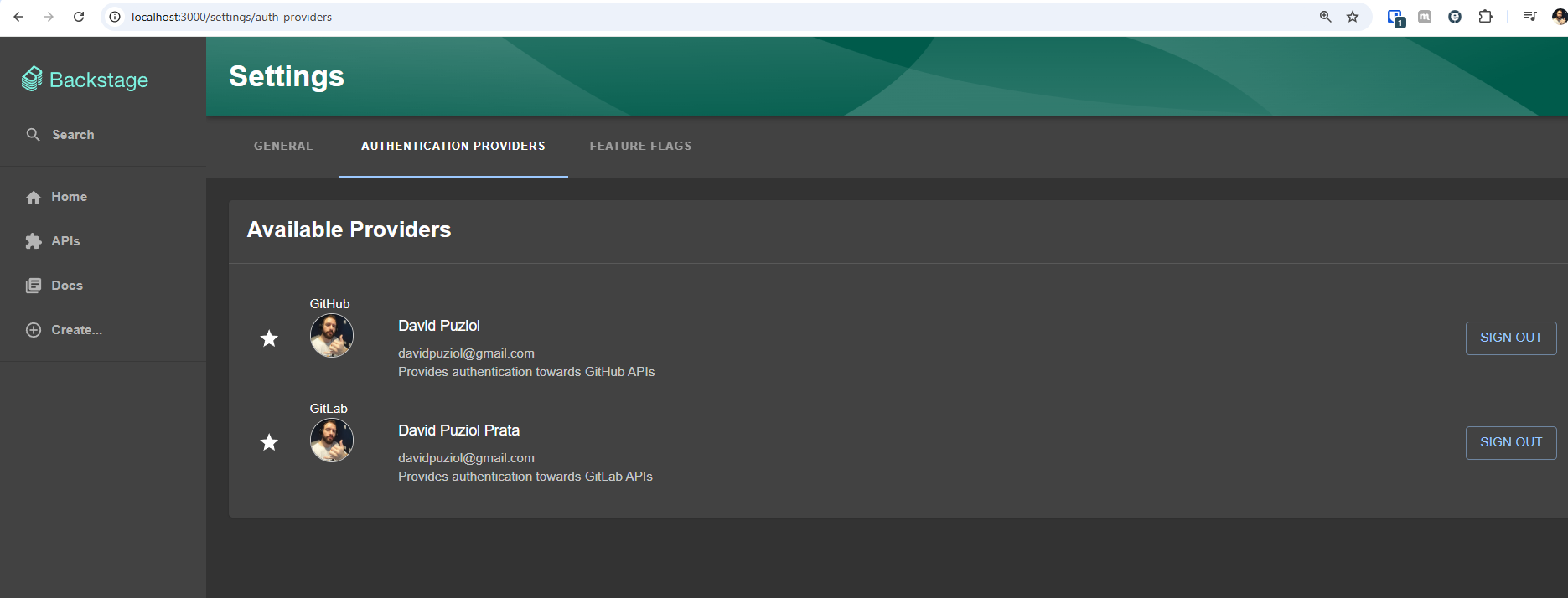
Task: Reload the page with browser refresh
Action: pyautogui.click(x=79, y=17)
